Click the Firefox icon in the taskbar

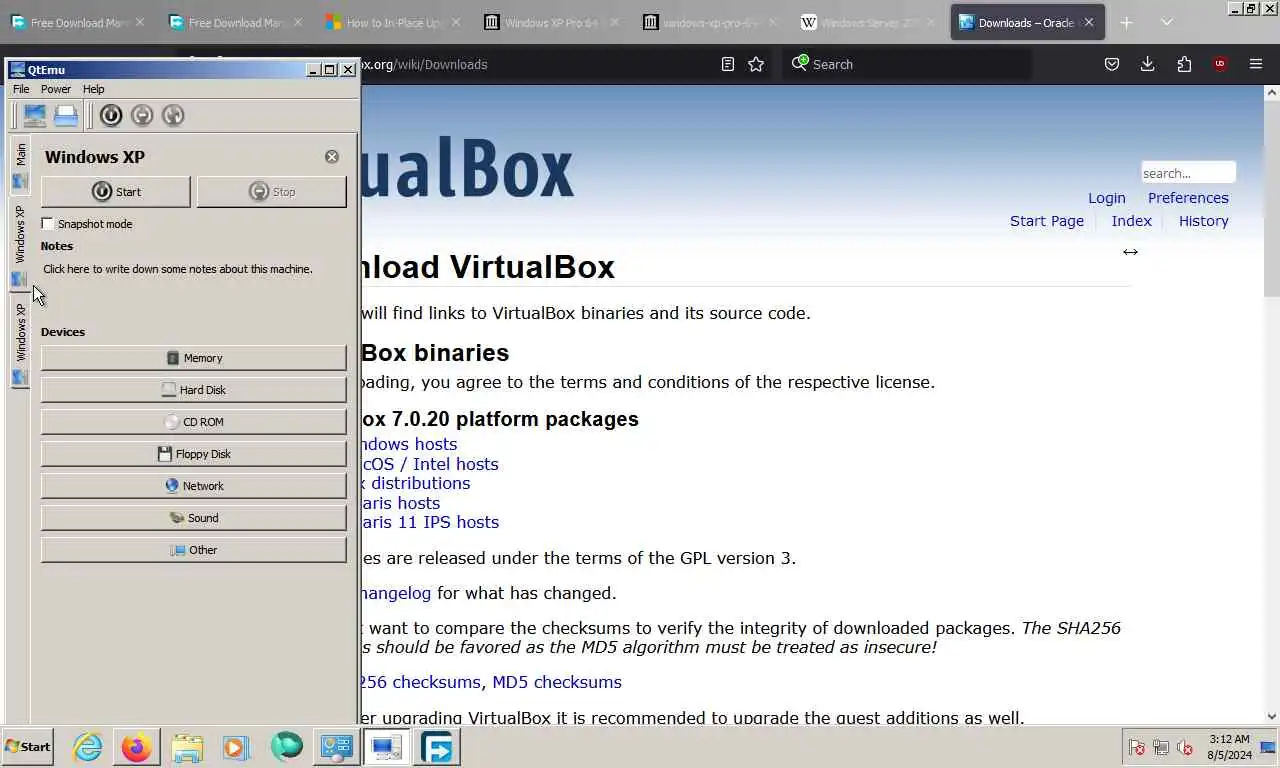tap(137, 747)
